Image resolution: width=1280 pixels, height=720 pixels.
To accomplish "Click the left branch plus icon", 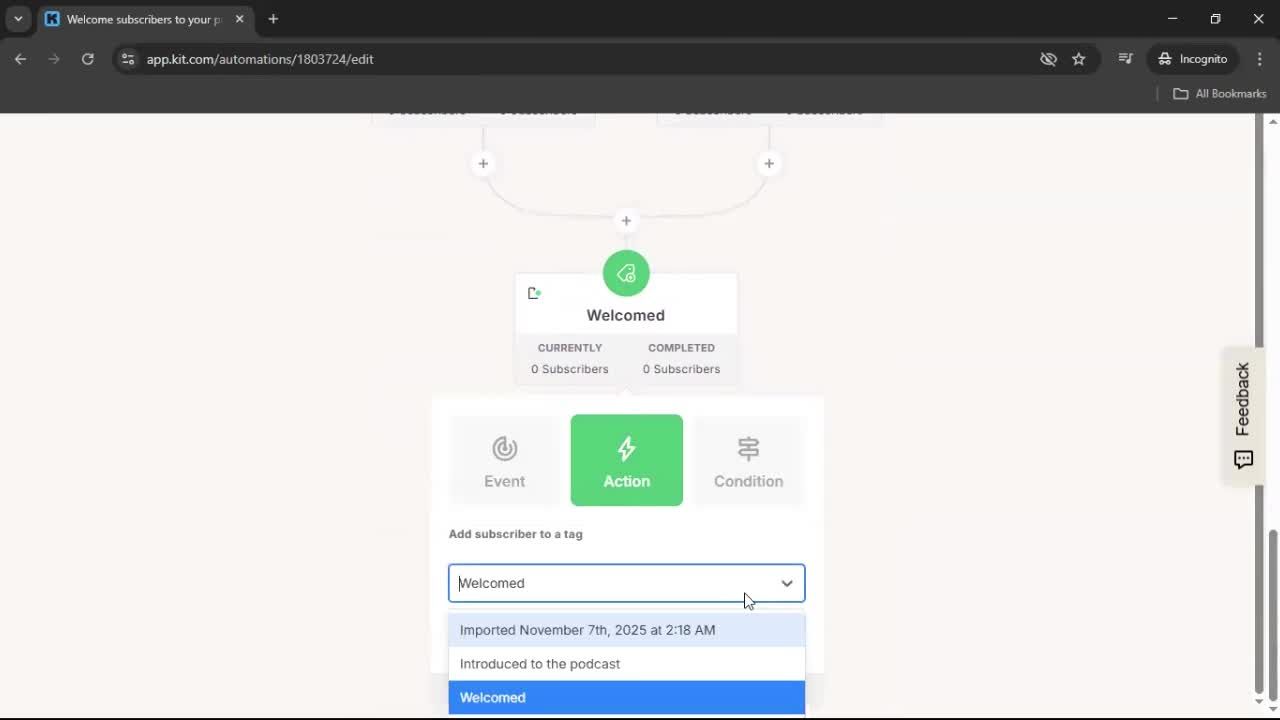I will point(483,163).
